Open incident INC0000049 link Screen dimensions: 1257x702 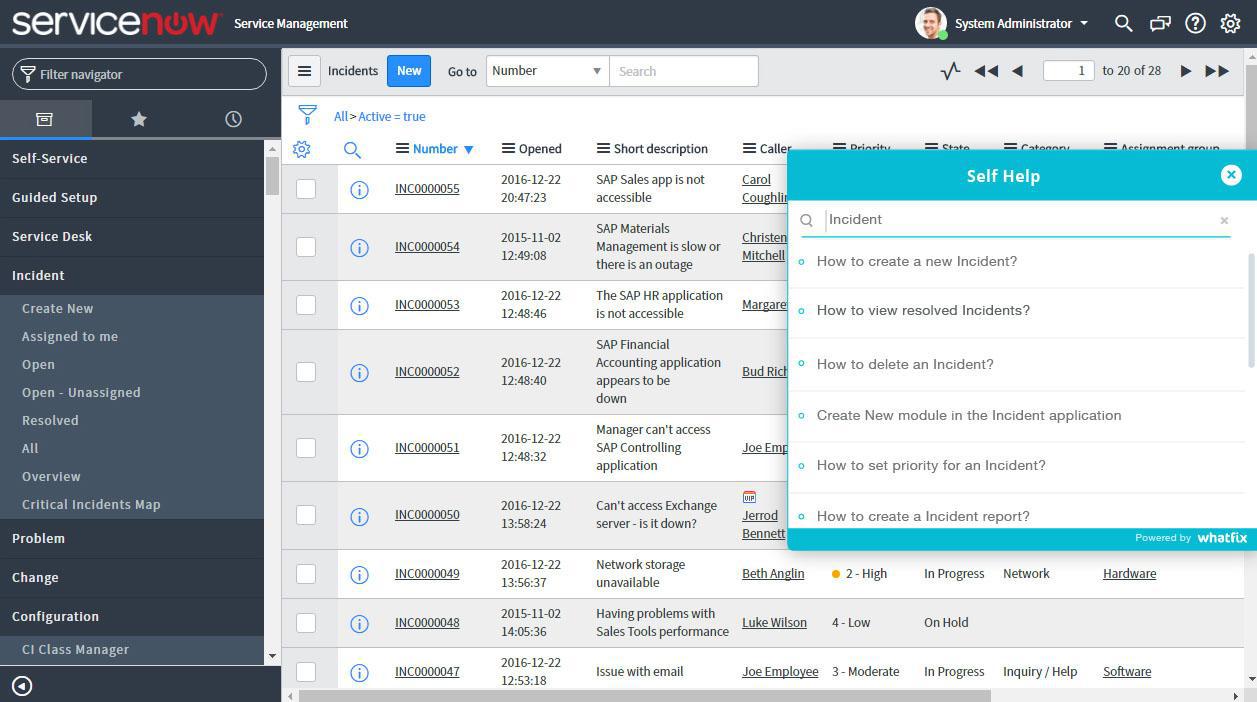click(x=427, y=573)
